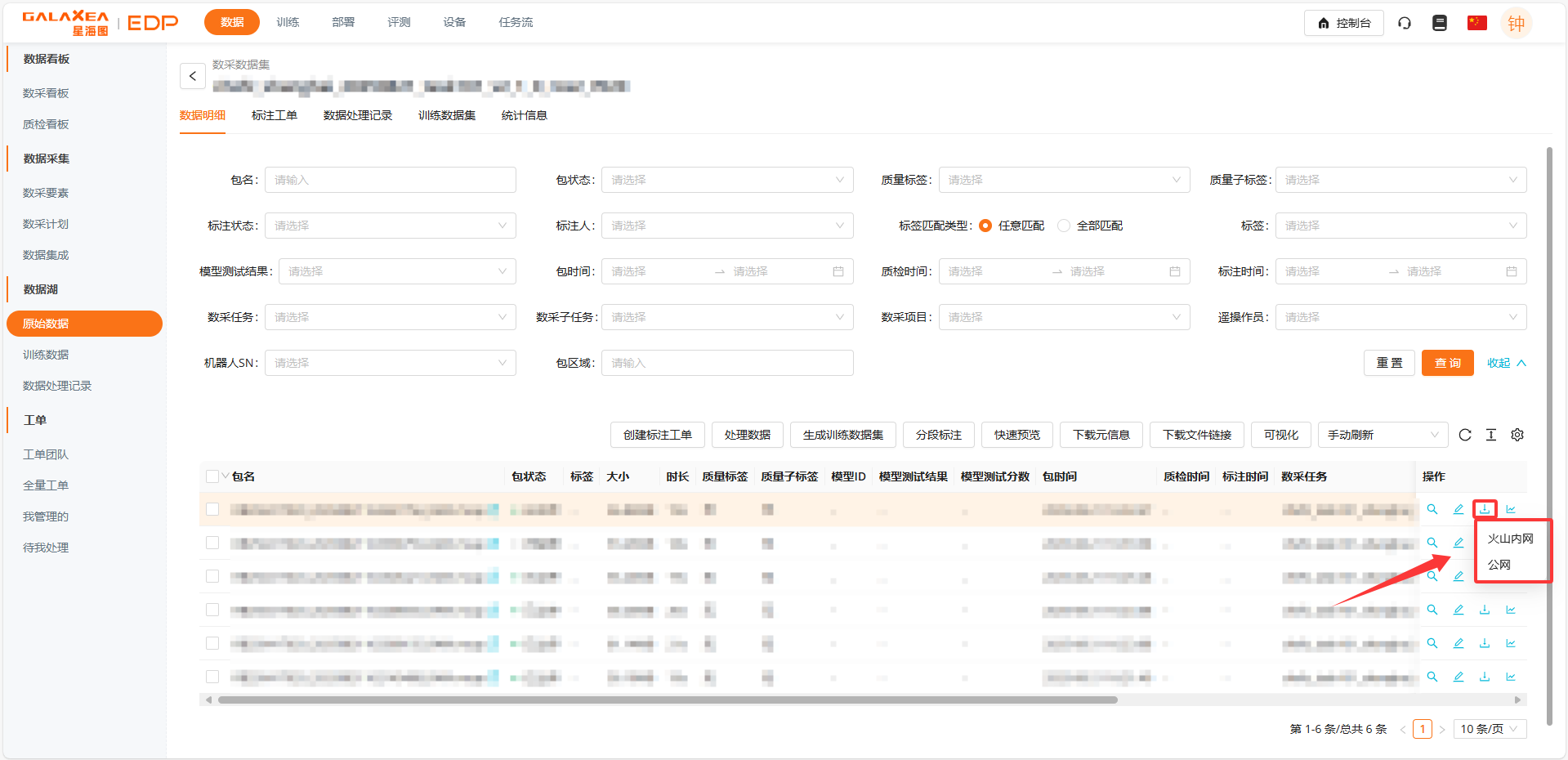Switch to the 标注工单 tab
Image resolution: width=1568 pixels, height=760 pixels.
tap(274, 115)
